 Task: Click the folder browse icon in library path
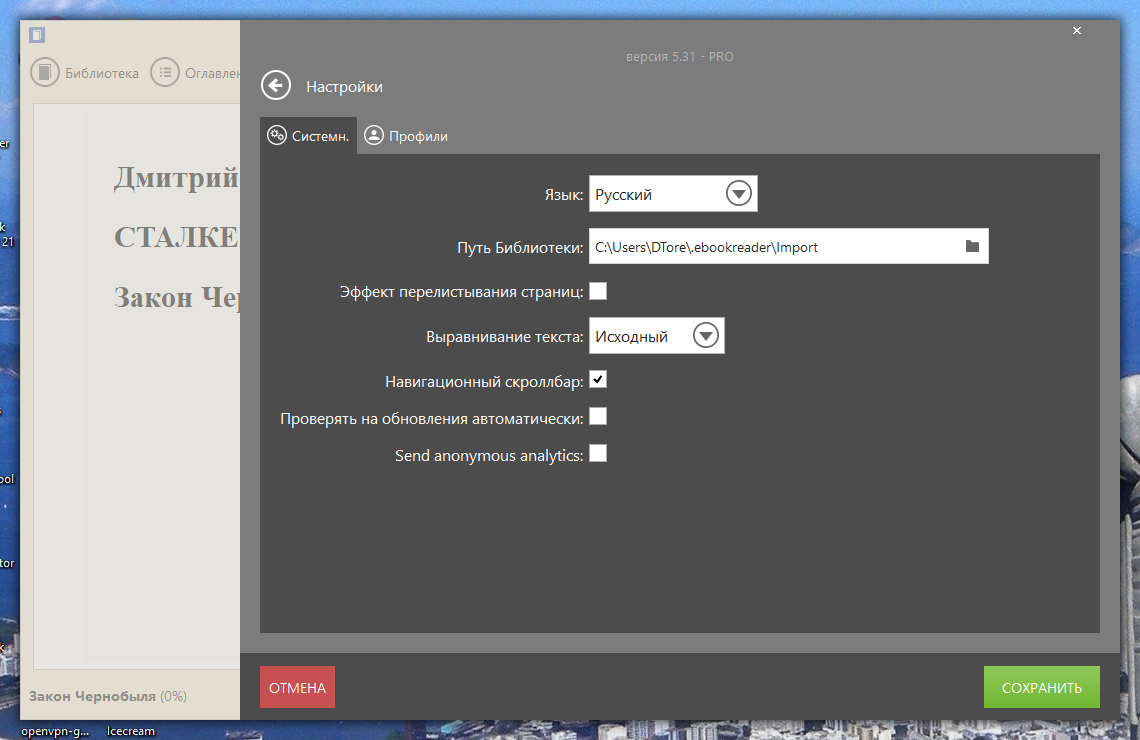[x=972, y=246]
